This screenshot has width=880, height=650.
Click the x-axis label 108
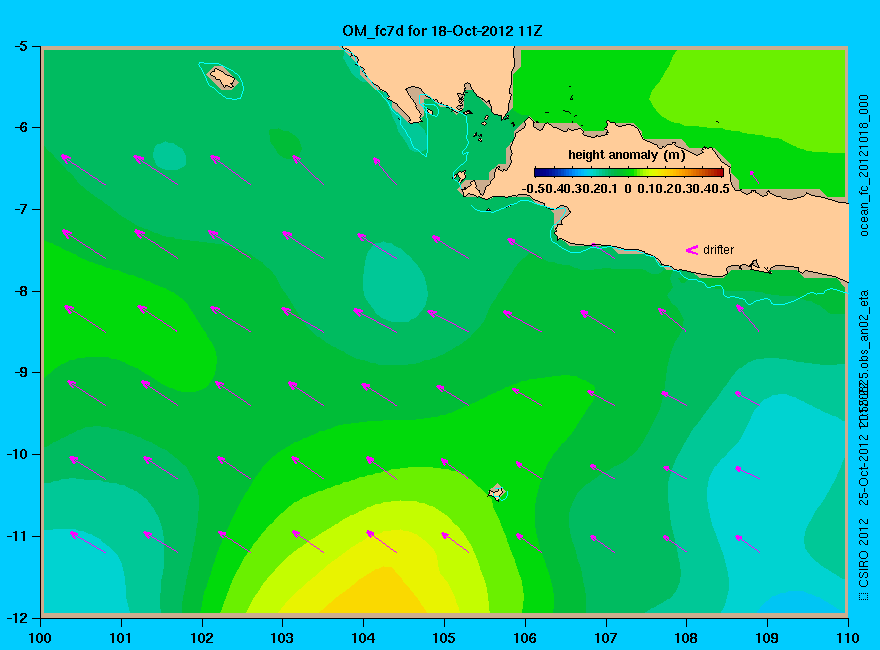[x=686, y=638]
